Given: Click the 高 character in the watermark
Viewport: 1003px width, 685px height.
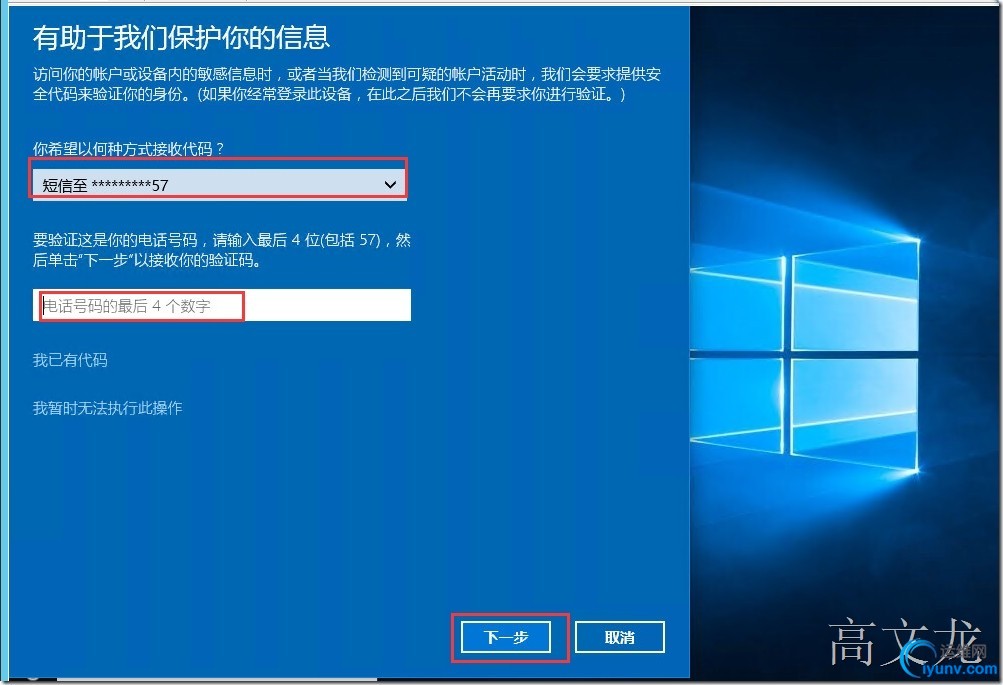Looking at the screenshot, I should [x=854, y=642].
